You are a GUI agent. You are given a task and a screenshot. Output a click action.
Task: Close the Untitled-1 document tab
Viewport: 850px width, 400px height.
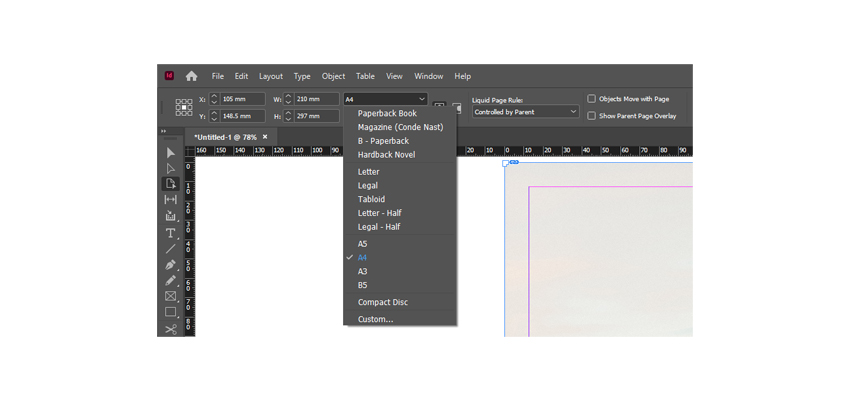tap(265, 137)
